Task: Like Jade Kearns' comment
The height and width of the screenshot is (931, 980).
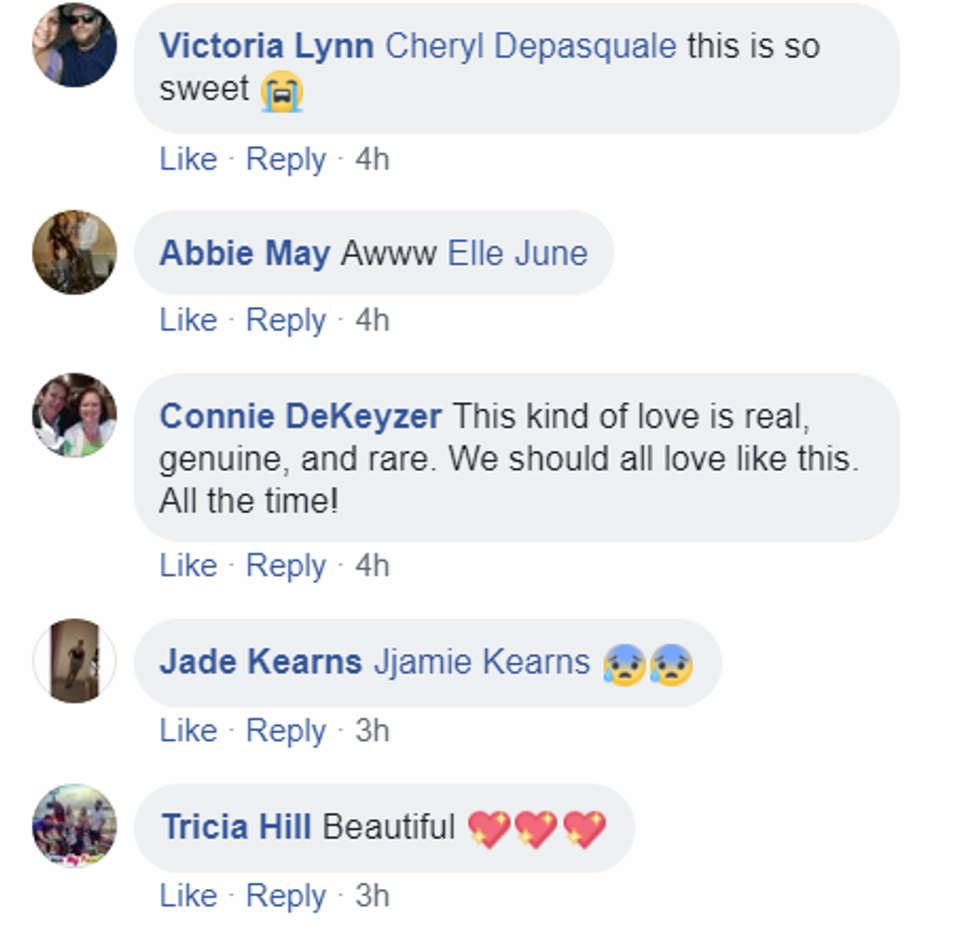Action: (x=188, y=731)
